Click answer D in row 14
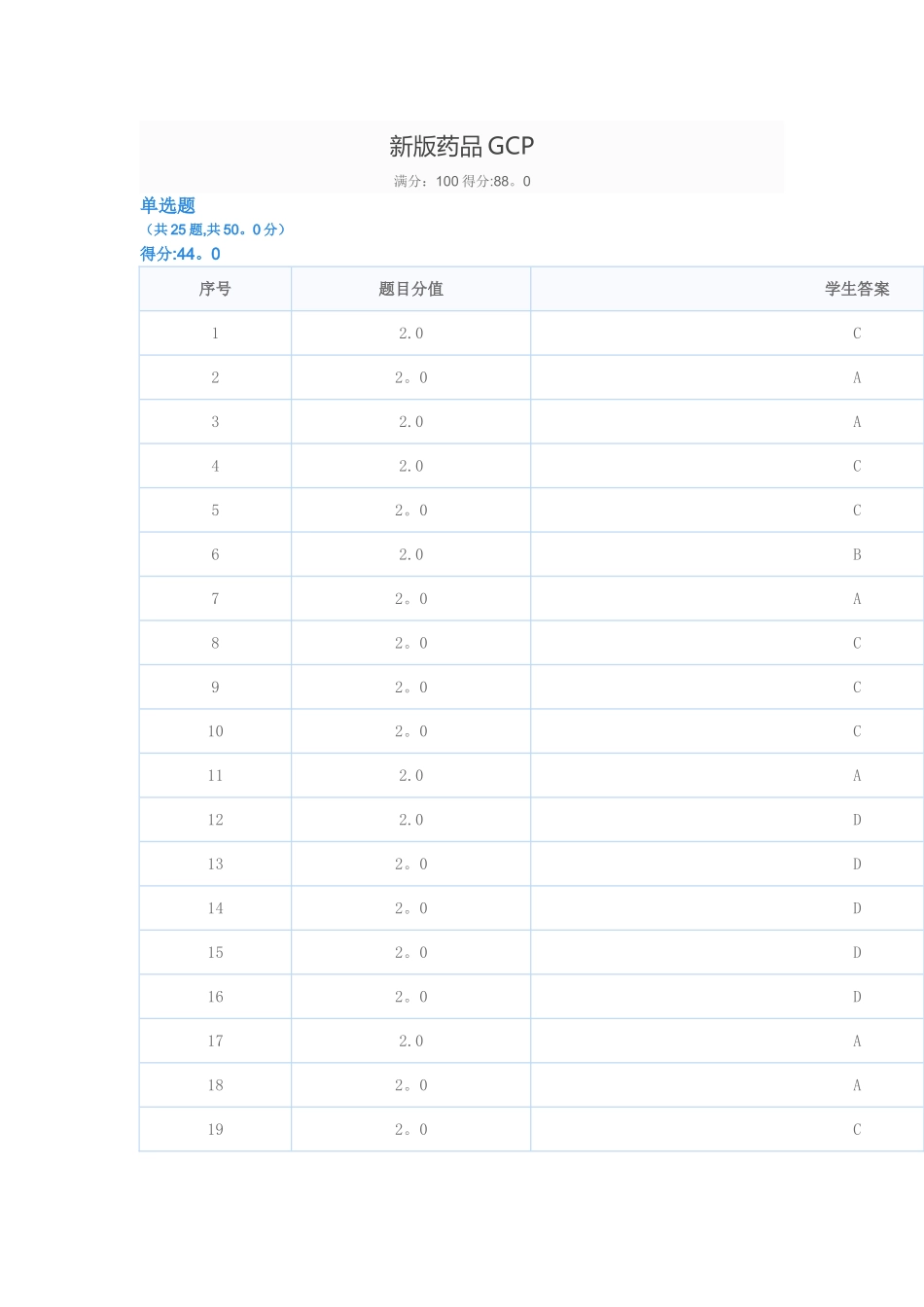924x1307 pixels. [x=857, y=908]
